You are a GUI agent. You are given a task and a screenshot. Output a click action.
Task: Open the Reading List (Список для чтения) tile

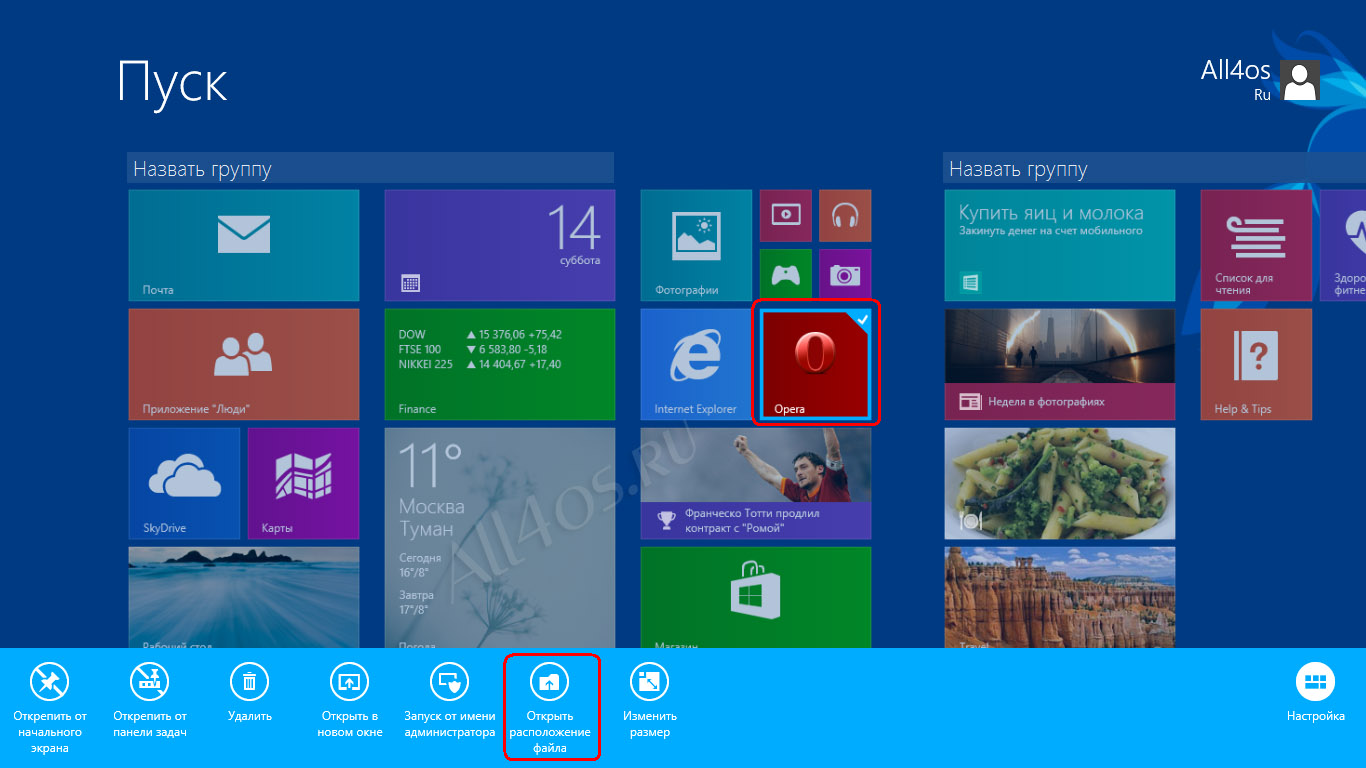1256,245
